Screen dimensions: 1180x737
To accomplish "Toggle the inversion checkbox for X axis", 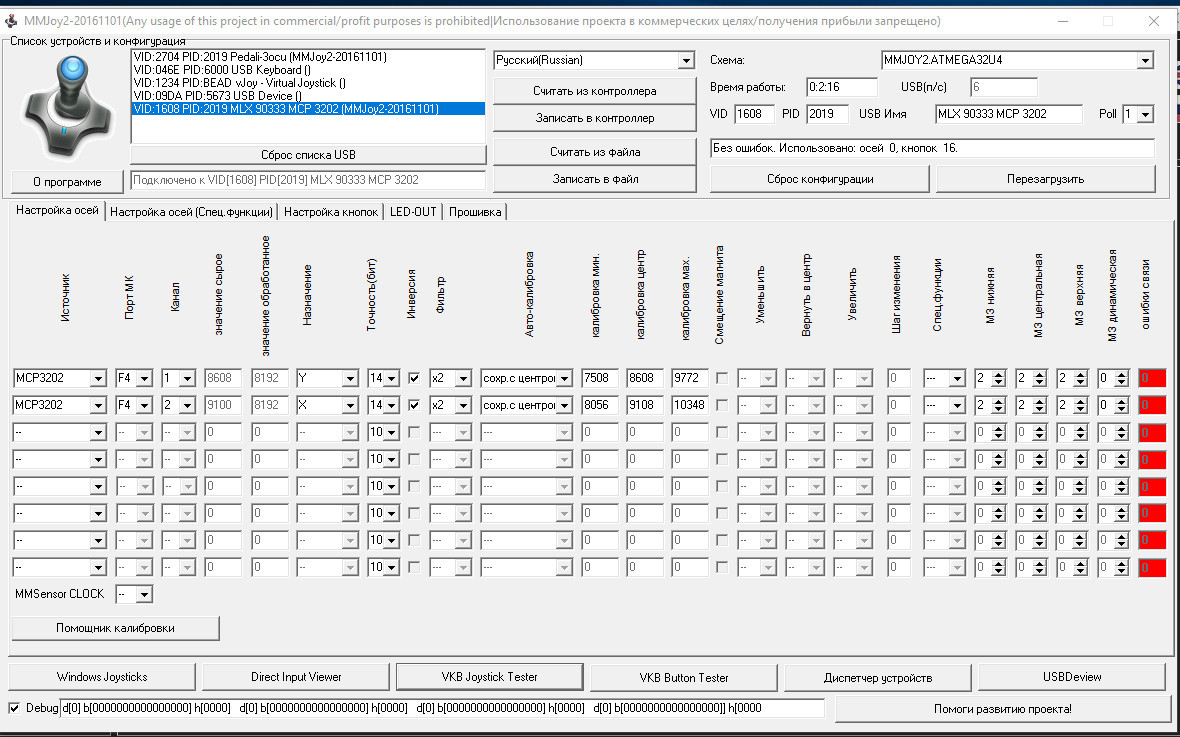I will (x=414, y=405).
